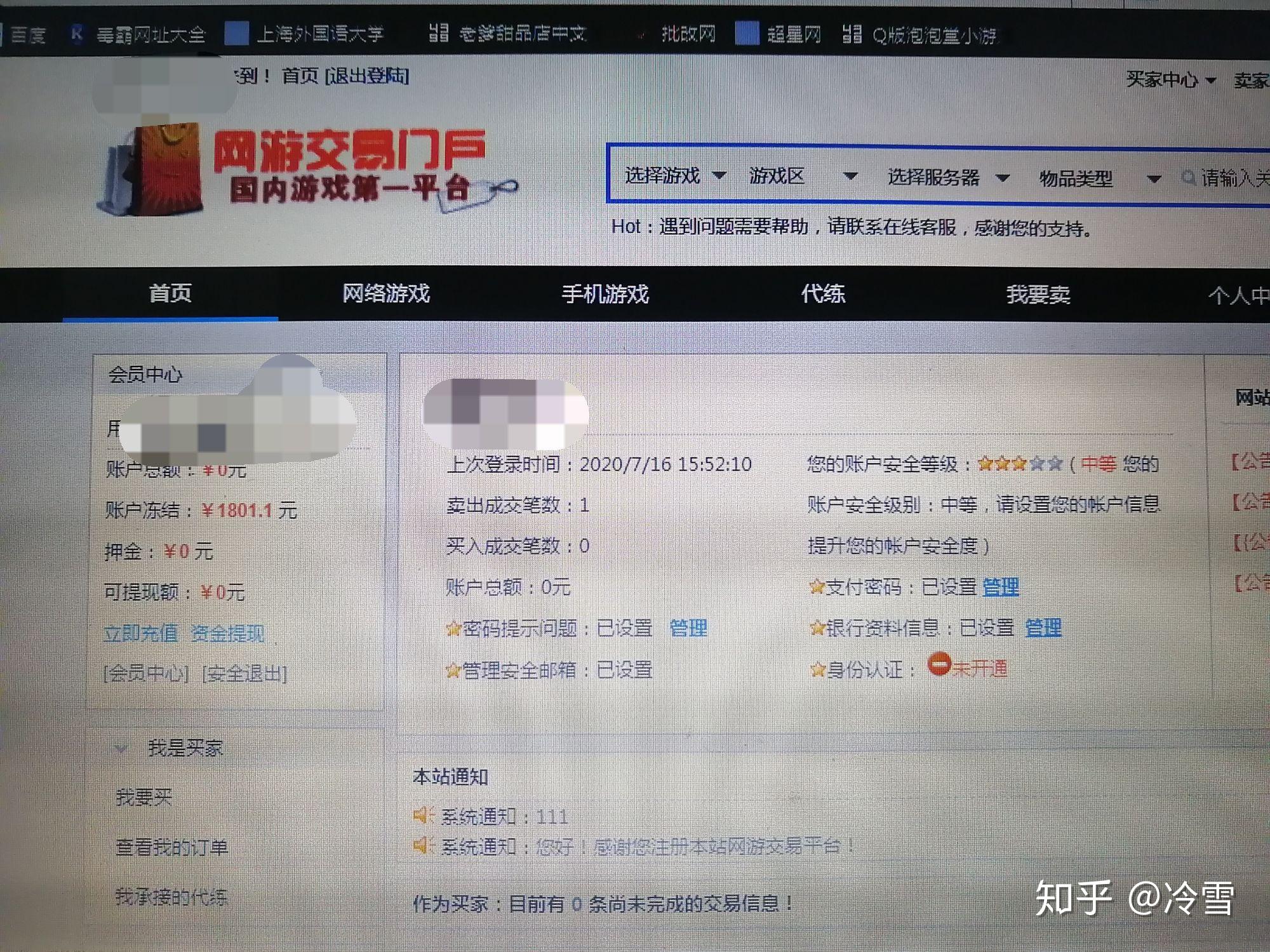Open the 选择游戏 dropdown
Image resolution: width=1270 pixels, height=952 pixels.
[x=675, y=175]
